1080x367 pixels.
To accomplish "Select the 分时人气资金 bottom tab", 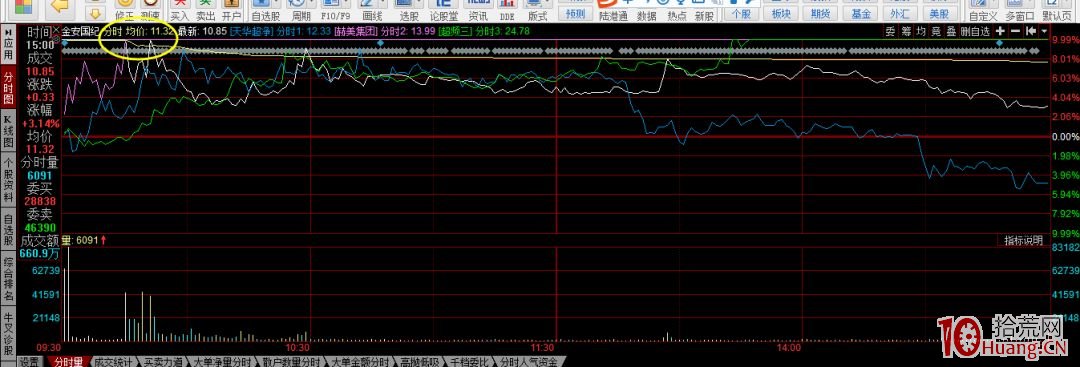I will (x=529, y=362).
